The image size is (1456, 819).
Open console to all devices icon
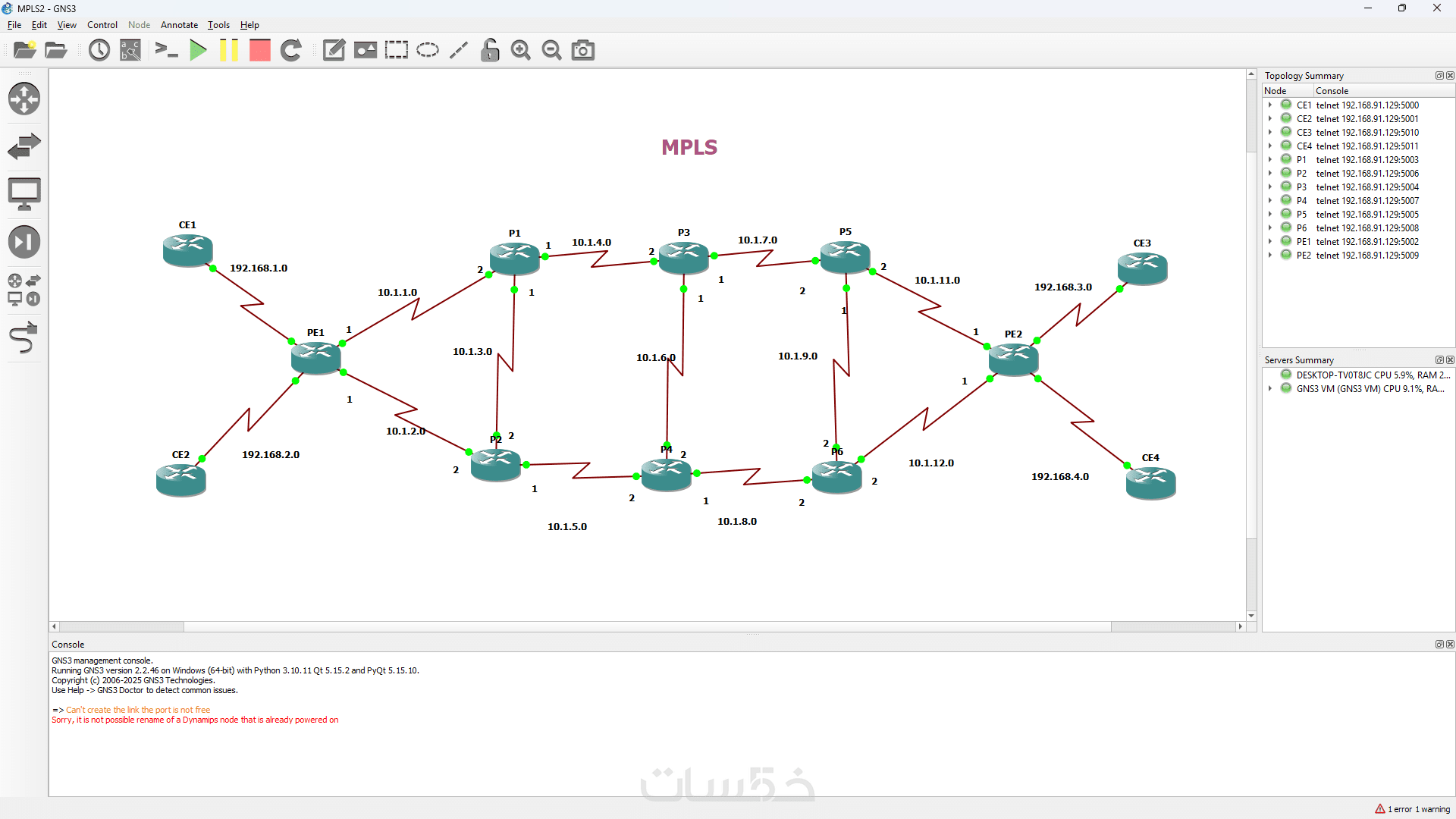pyautogui.click(x=166, y=51)
